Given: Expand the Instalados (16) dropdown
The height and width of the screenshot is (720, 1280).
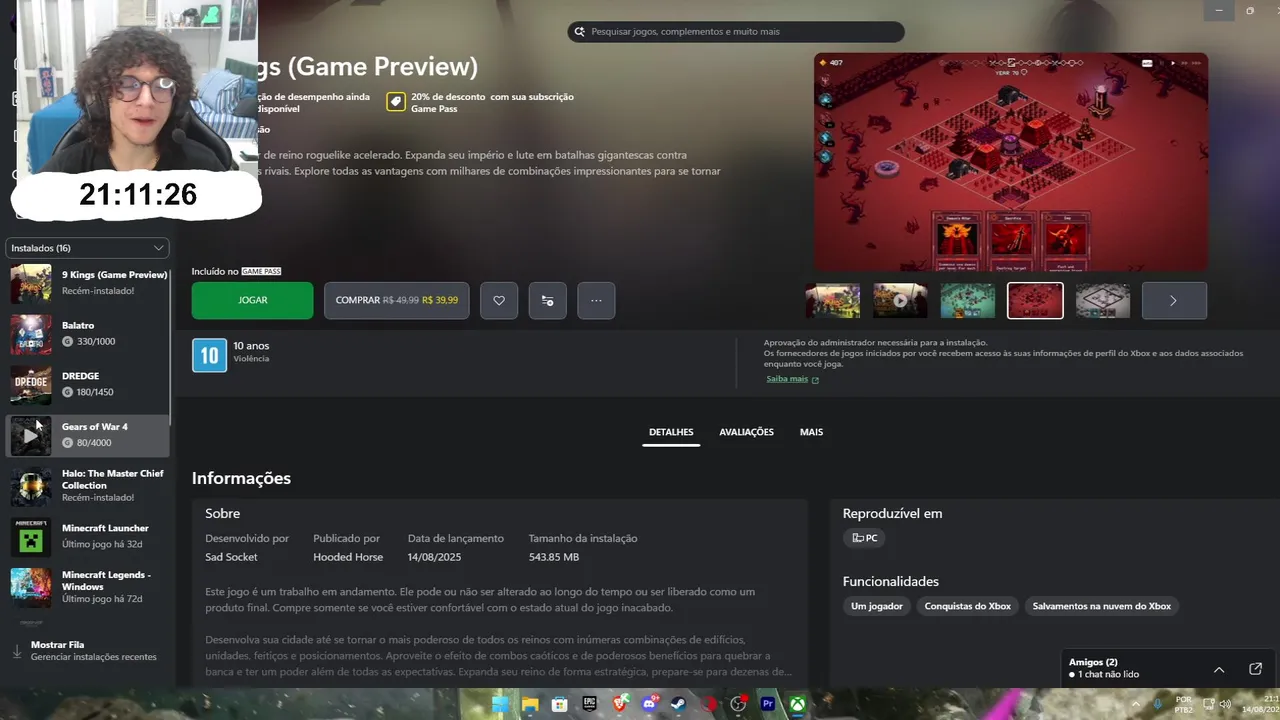Looking at the screenshot, I should coord(87,248).
